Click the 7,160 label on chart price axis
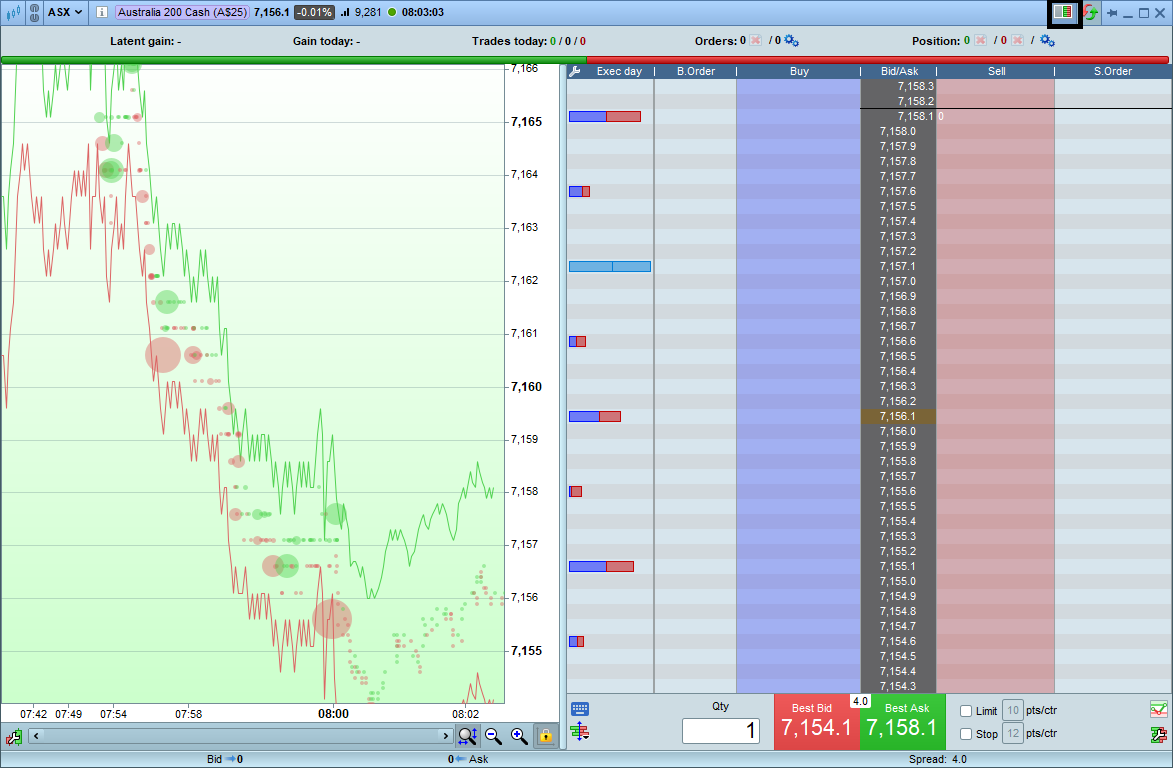 [526, 387]
